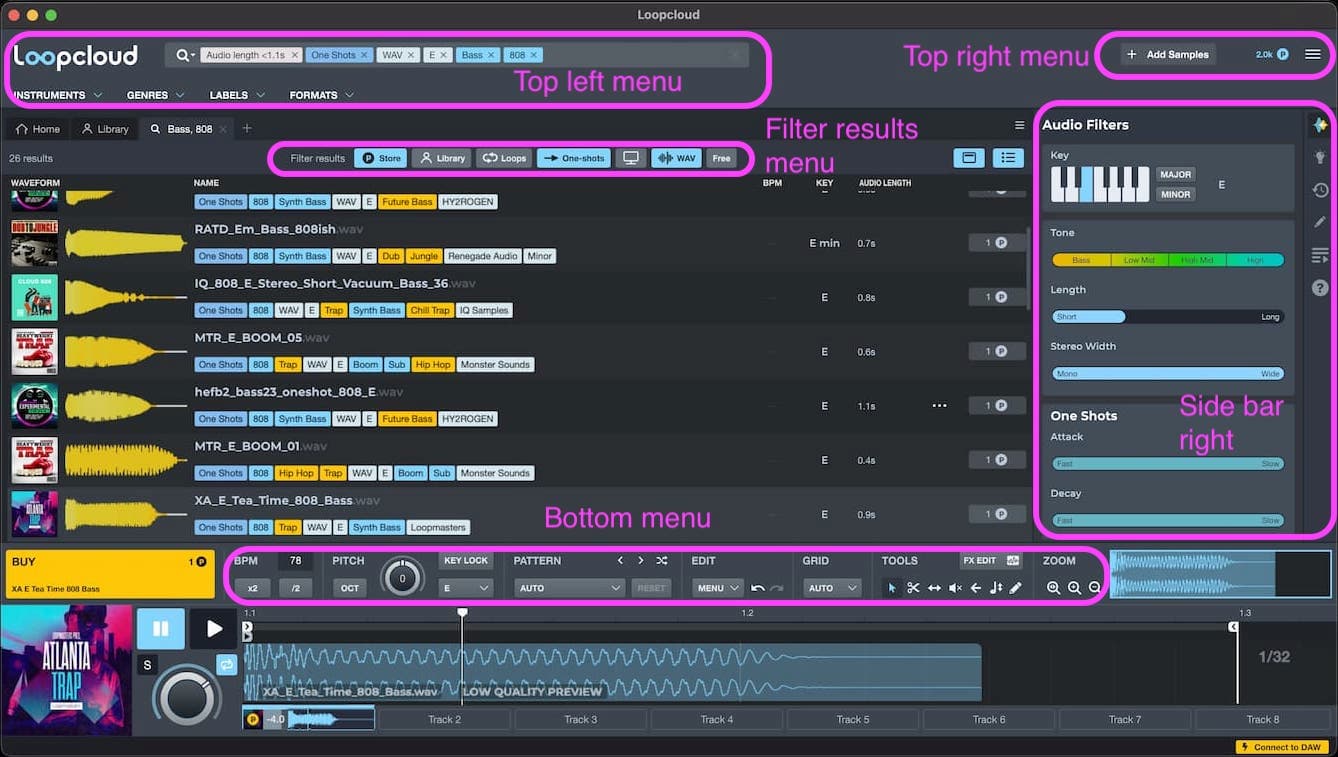Viewport: 1338px width, 757px height.
Task: Open the three-dots menu on hefb2_bass23 row
Action: (939, 406)
